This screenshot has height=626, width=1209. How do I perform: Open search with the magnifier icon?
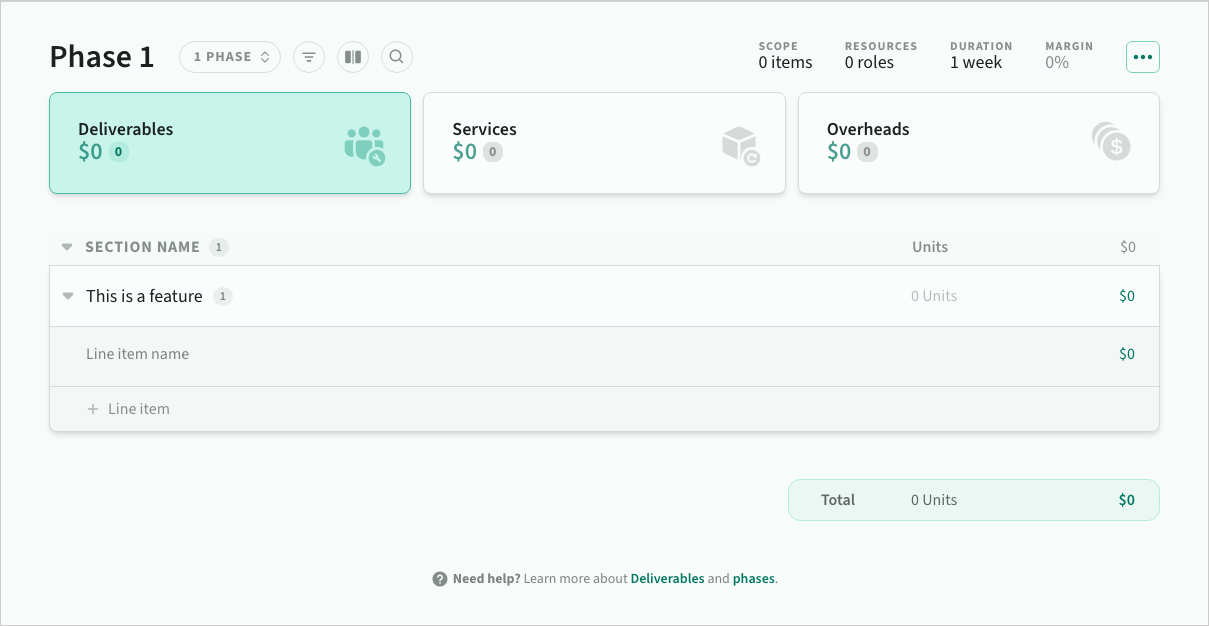(397, 57)
